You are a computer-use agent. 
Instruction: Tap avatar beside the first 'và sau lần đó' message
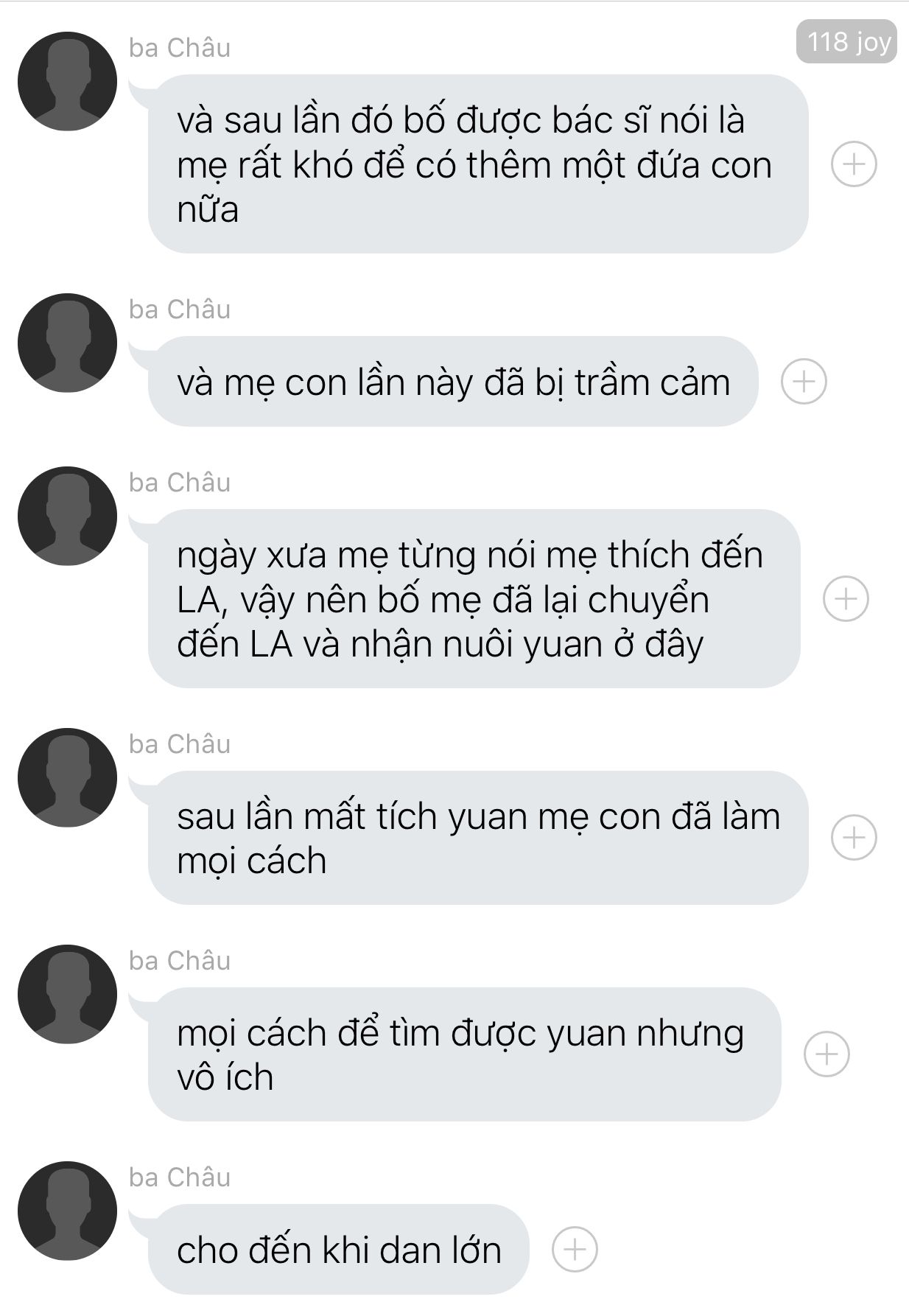67,81
